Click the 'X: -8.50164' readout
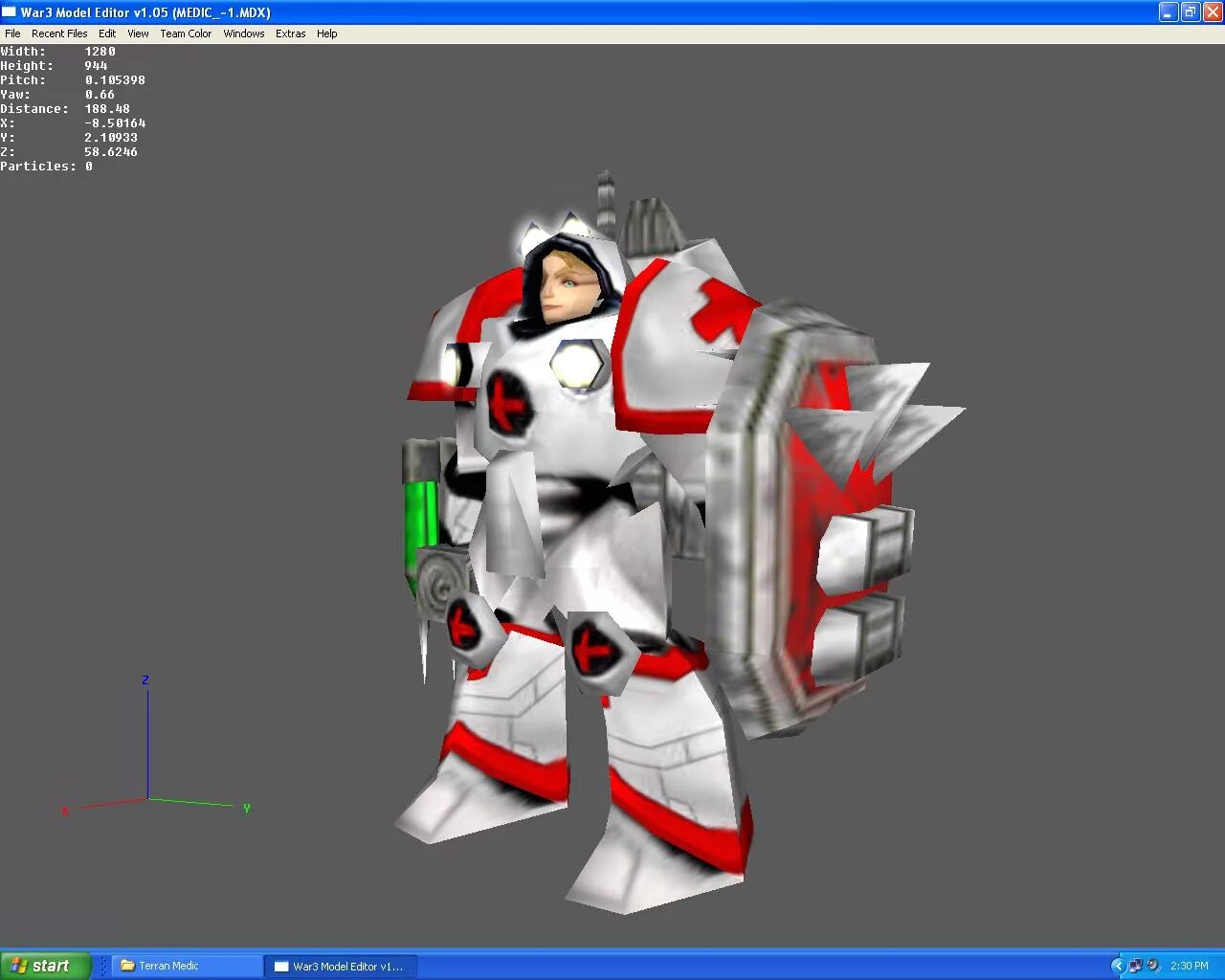Viewport: 1225px width, 980px height. coord(73,123)
